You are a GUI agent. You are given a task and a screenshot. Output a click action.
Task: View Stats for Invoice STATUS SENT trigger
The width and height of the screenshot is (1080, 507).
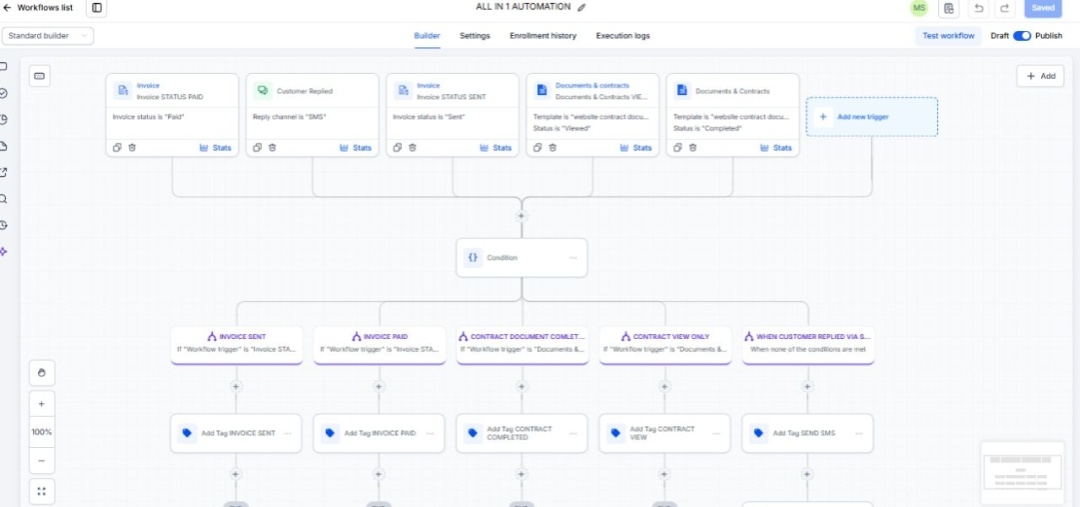pos(496,147)
